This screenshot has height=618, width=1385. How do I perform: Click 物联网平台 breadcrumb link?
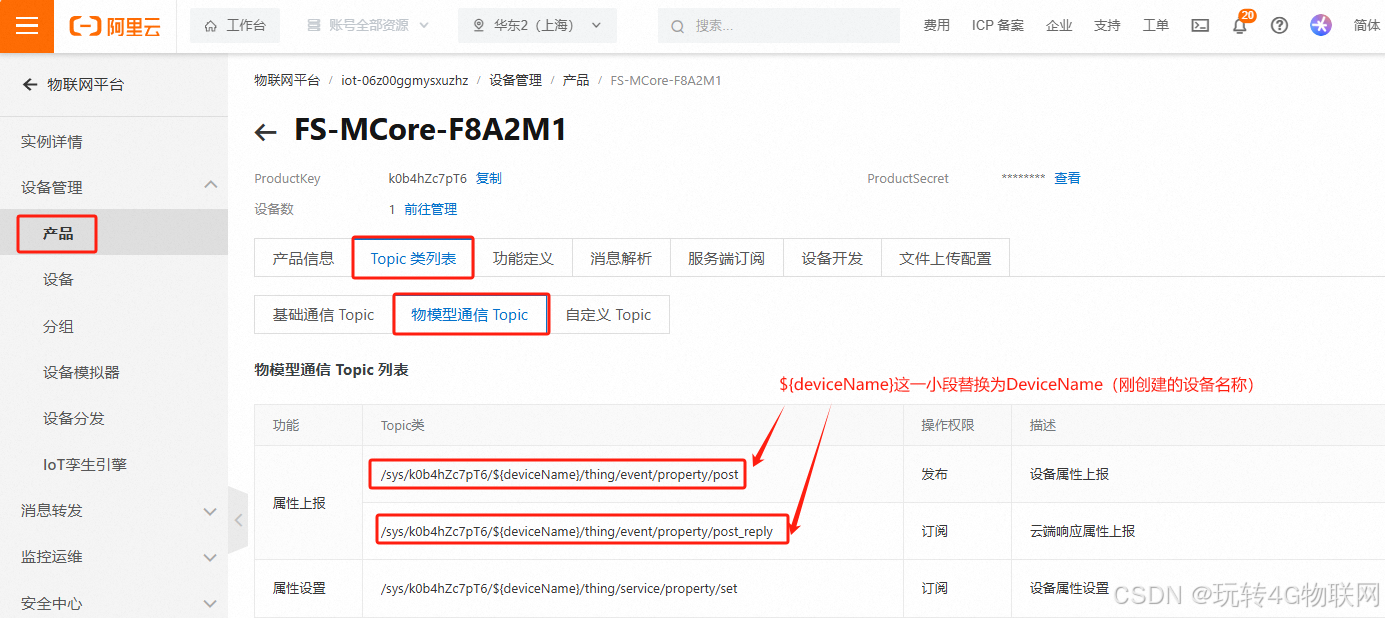coord(287,80)
